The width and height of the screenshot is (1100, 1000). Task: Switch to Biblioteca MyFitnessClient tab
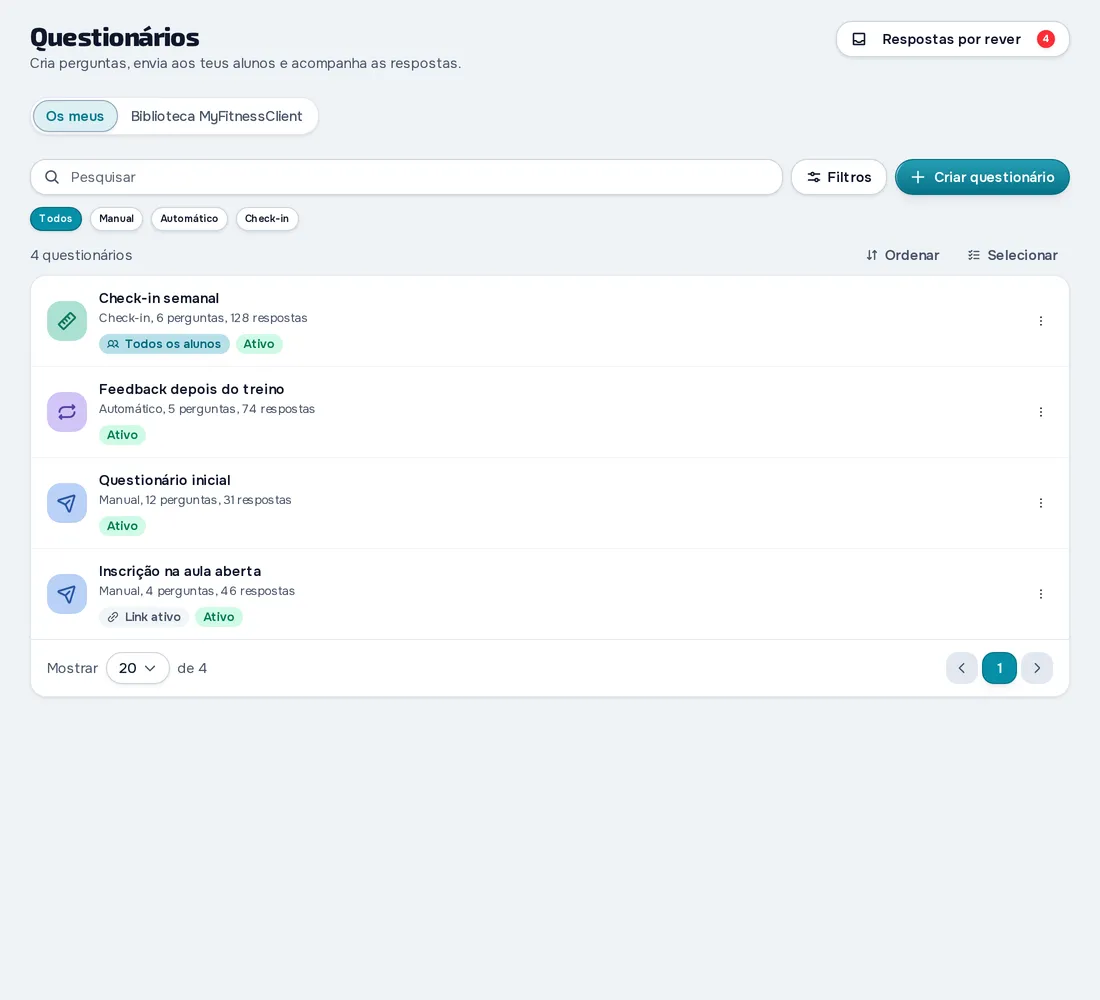(x=216, y=116)
